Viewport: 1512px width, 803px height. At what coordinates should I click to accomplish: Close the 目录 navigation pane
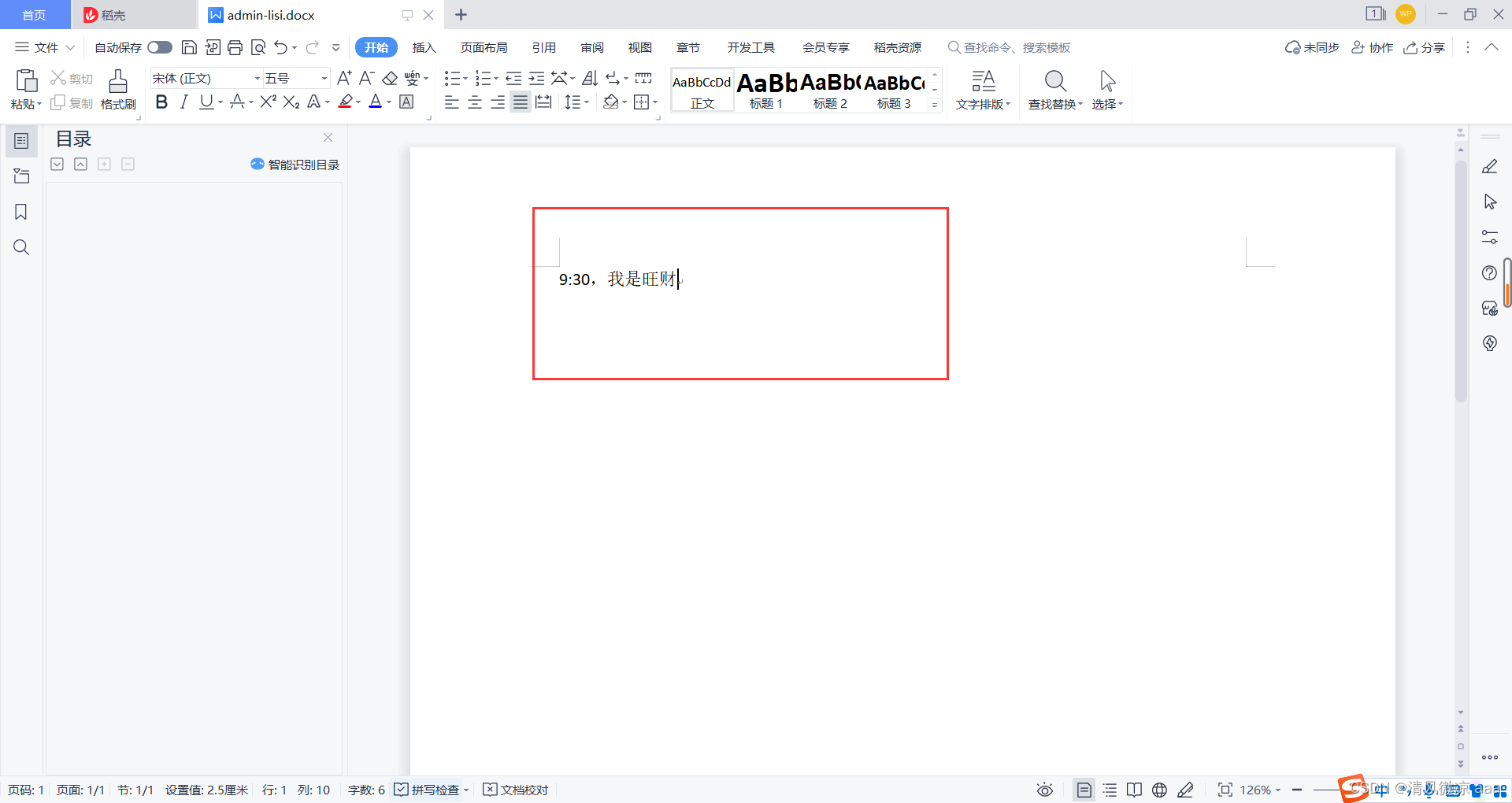pos(328,138)
